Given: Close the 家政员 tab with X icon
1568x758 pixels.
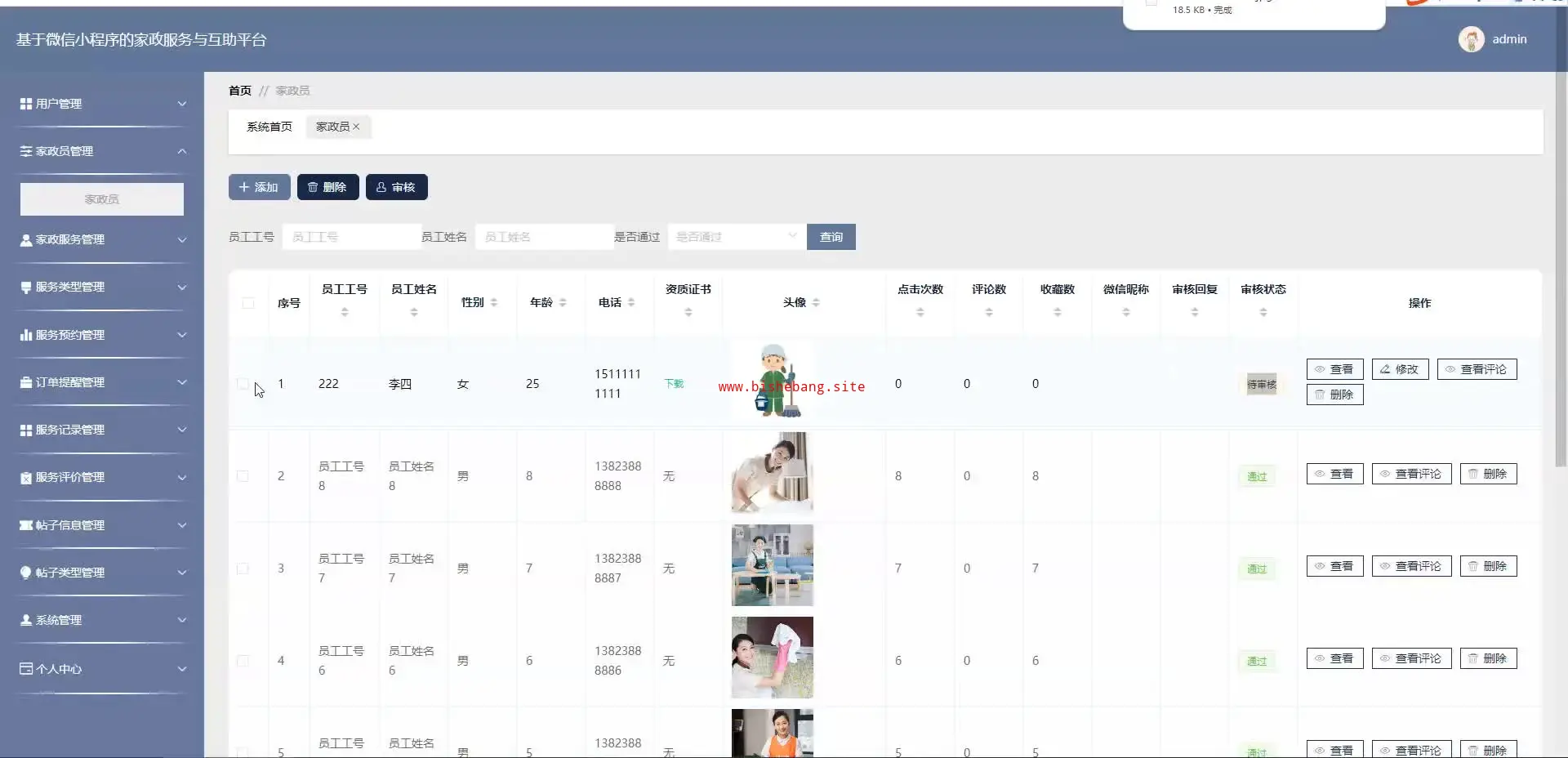Looking at the screenshot, I should click(356, 127).
